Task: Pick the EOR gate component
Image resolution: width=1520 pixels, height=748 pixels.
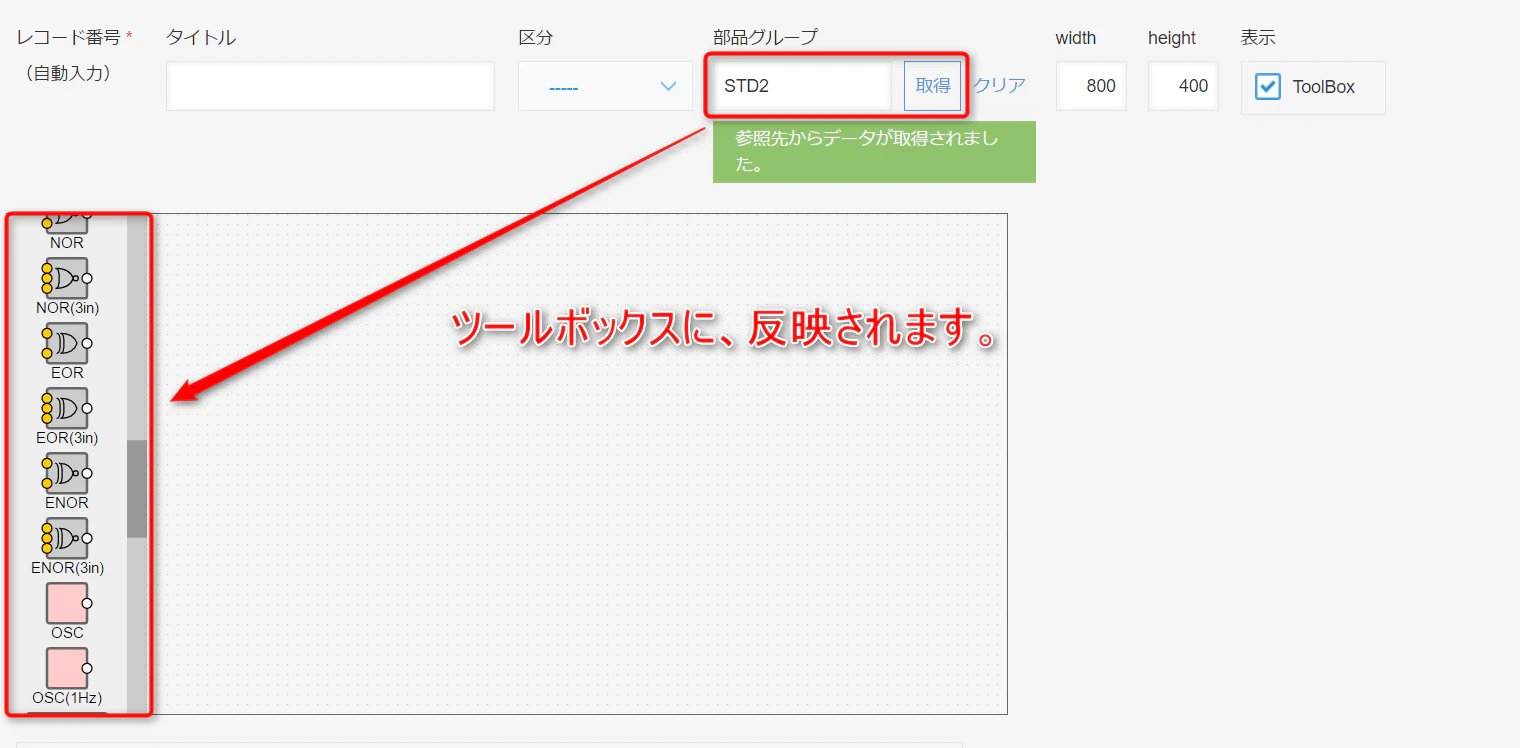Action: pyautogui.click(x=67, y=343)
